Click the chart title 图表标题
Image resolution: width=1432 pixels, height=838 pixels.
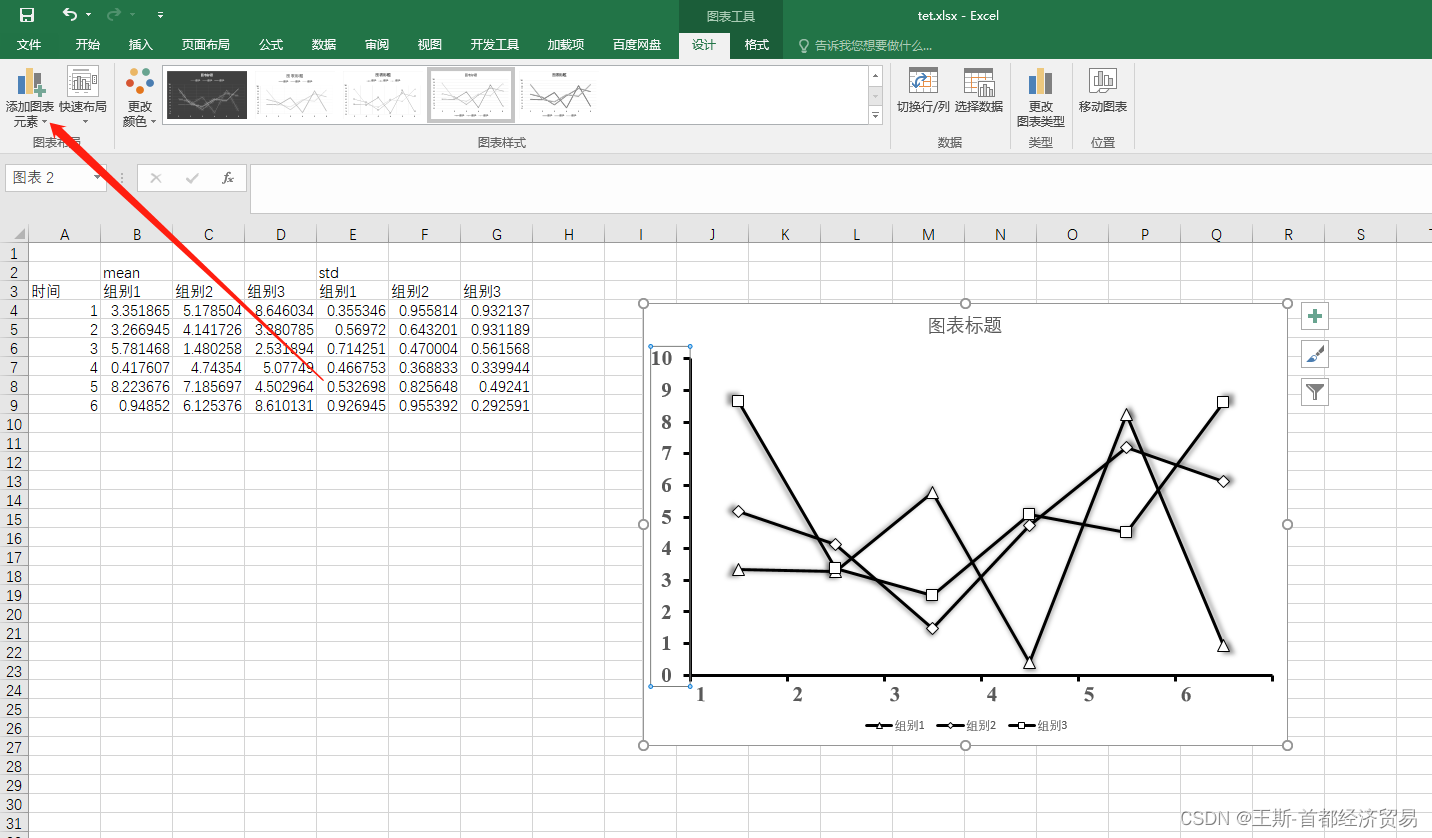pos(965,325)
